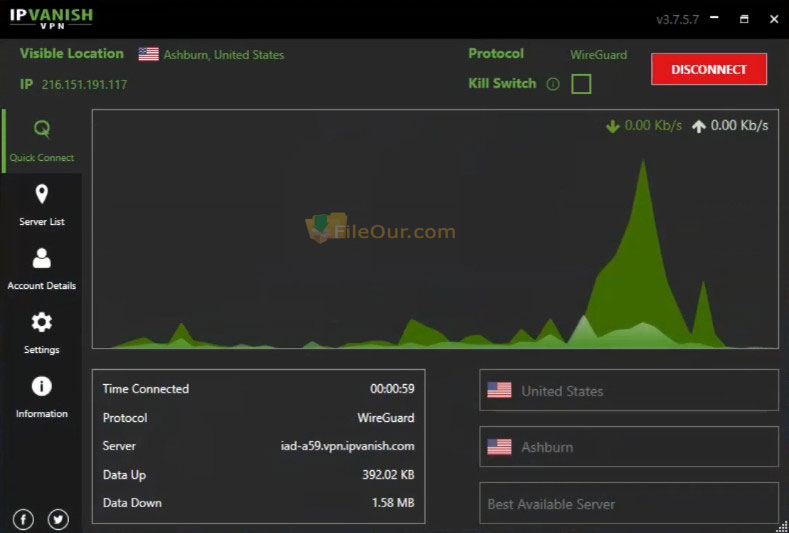789x533 pixels.
Task: Open the Information tab
Action: click(x=42, y=397)
